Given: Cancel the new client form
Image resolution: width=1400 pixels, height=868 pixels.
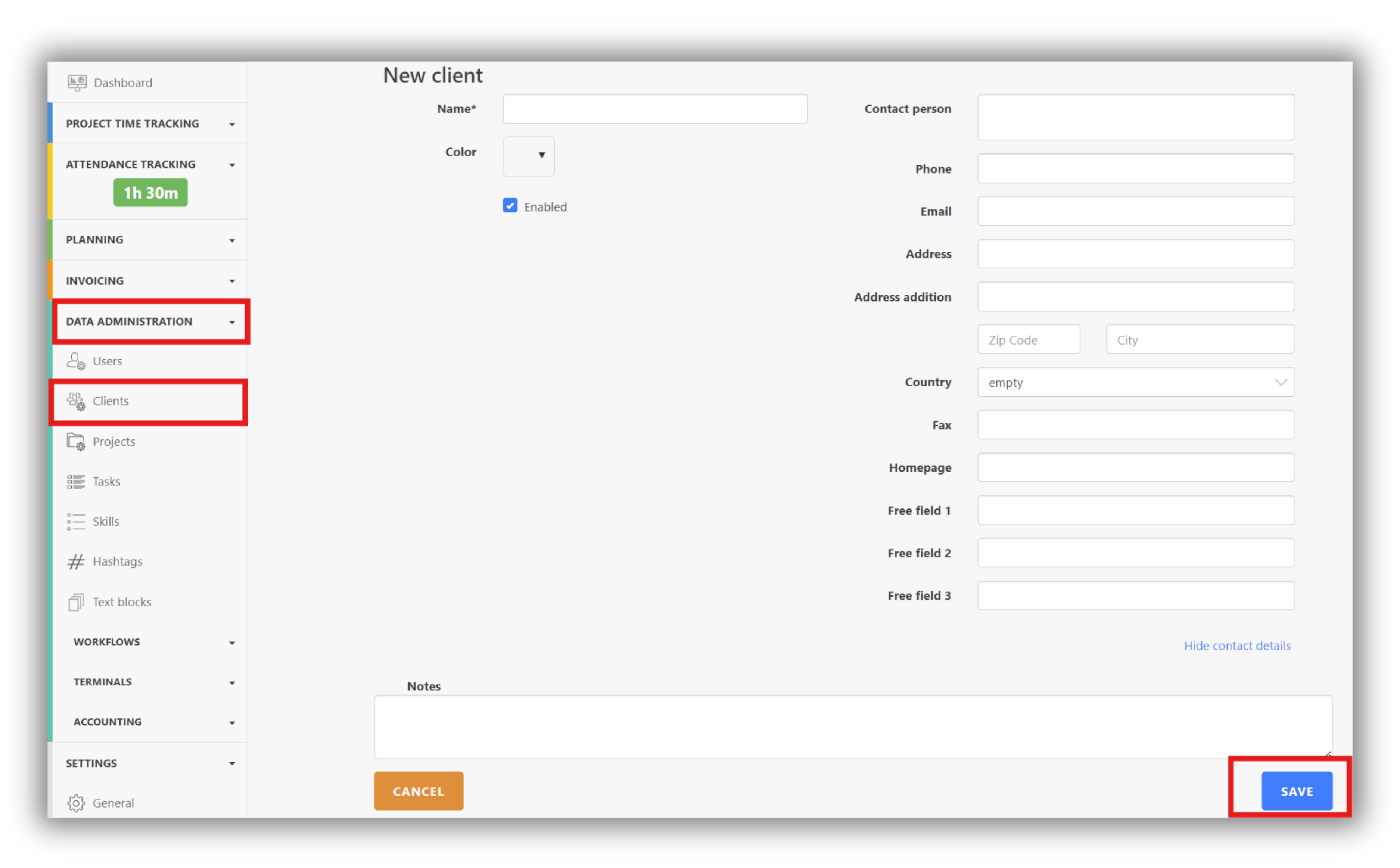Looking at the screenshot, I should (418, 790).
